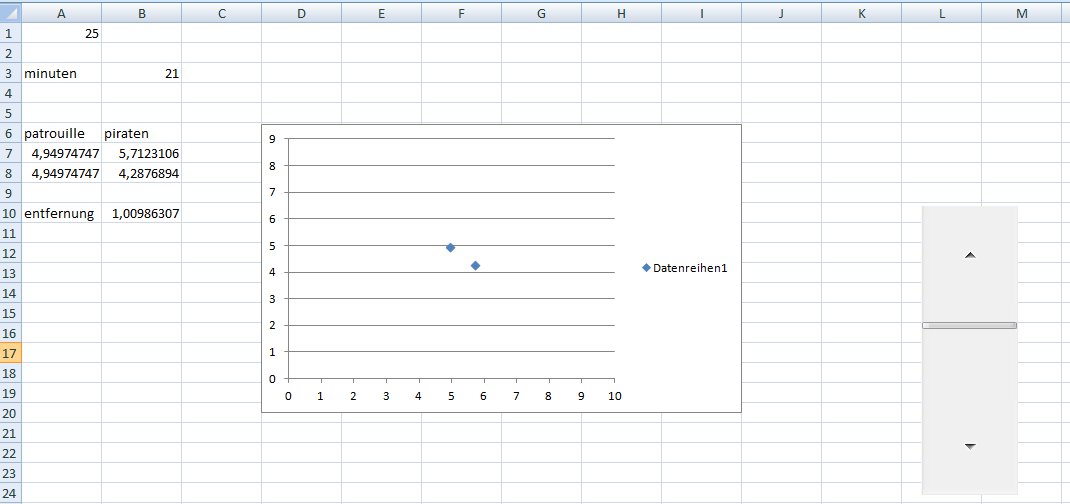Click the scroll bar's up arrow
1070x504 pixels.
pyautogui.click(x=969, y=256)
